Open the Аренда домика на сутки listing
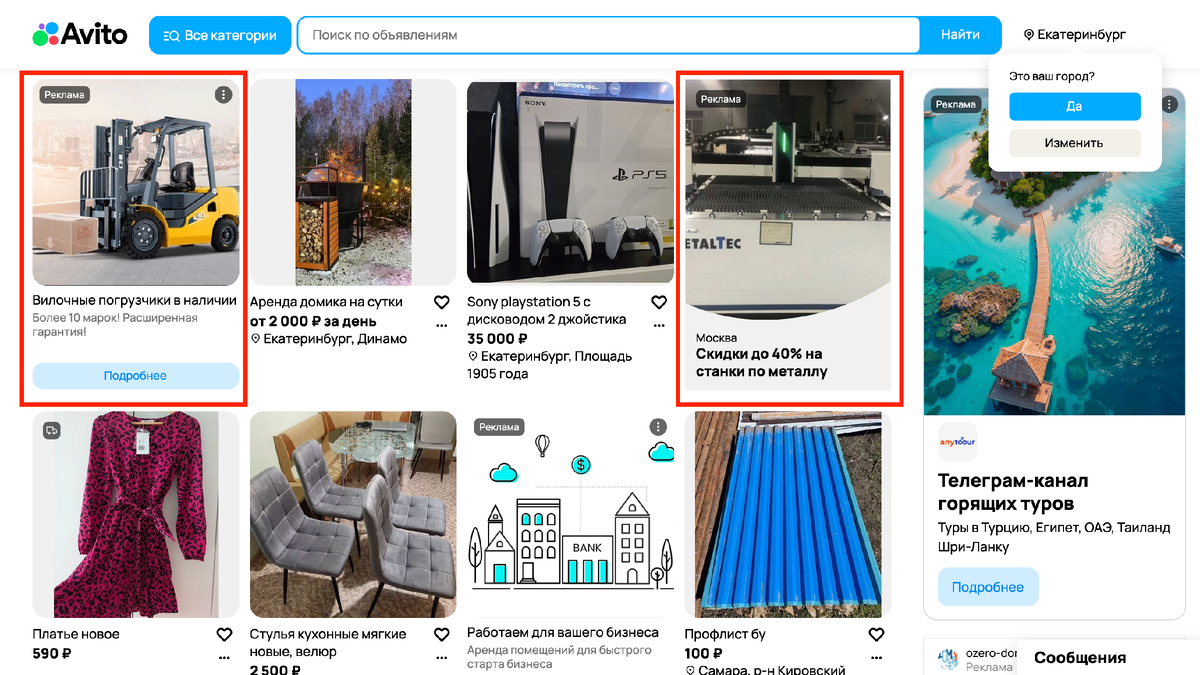The image size is (1200, 675). 327,301
